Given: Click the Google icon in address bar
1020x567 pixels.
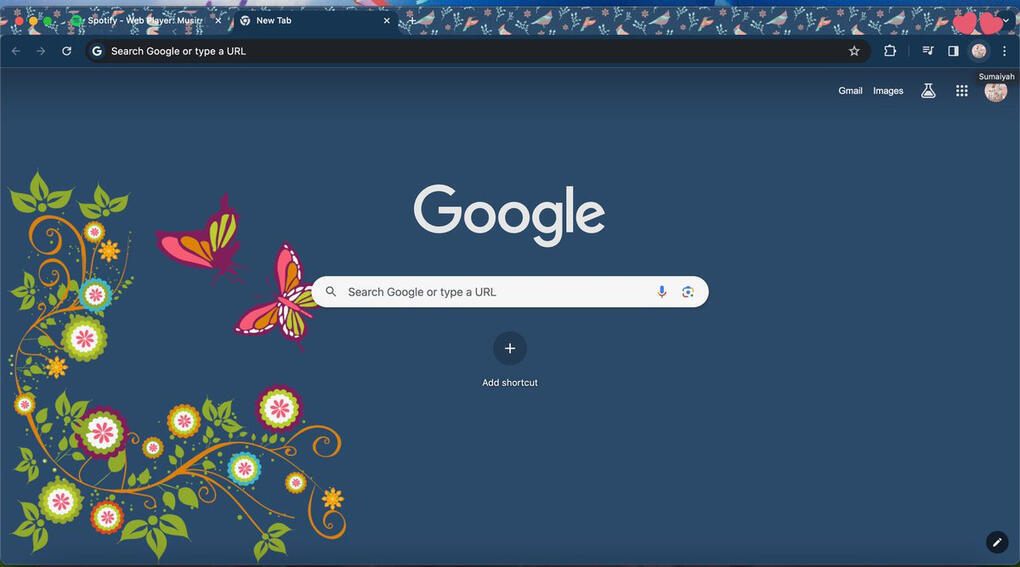Looking at the screenshot, I should [97, 51].
